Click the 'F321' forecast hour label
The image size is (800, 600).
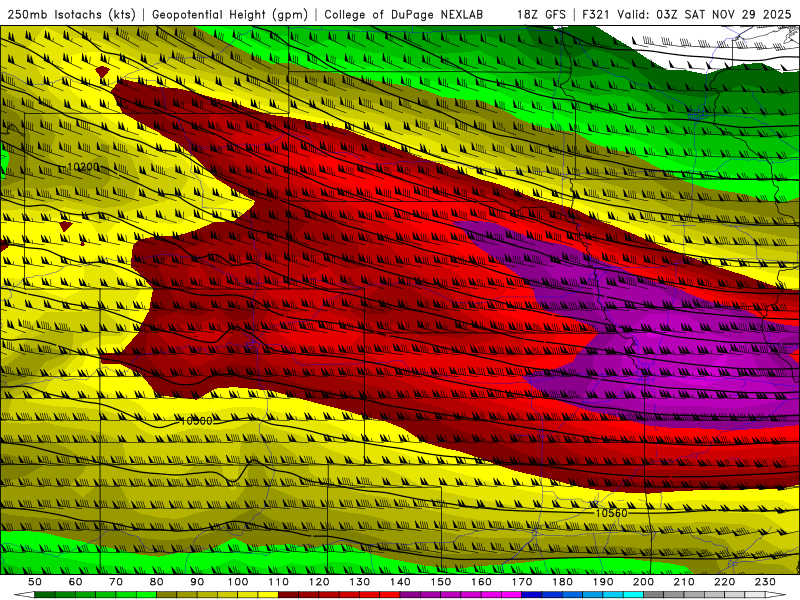click(x=597, y=14)
